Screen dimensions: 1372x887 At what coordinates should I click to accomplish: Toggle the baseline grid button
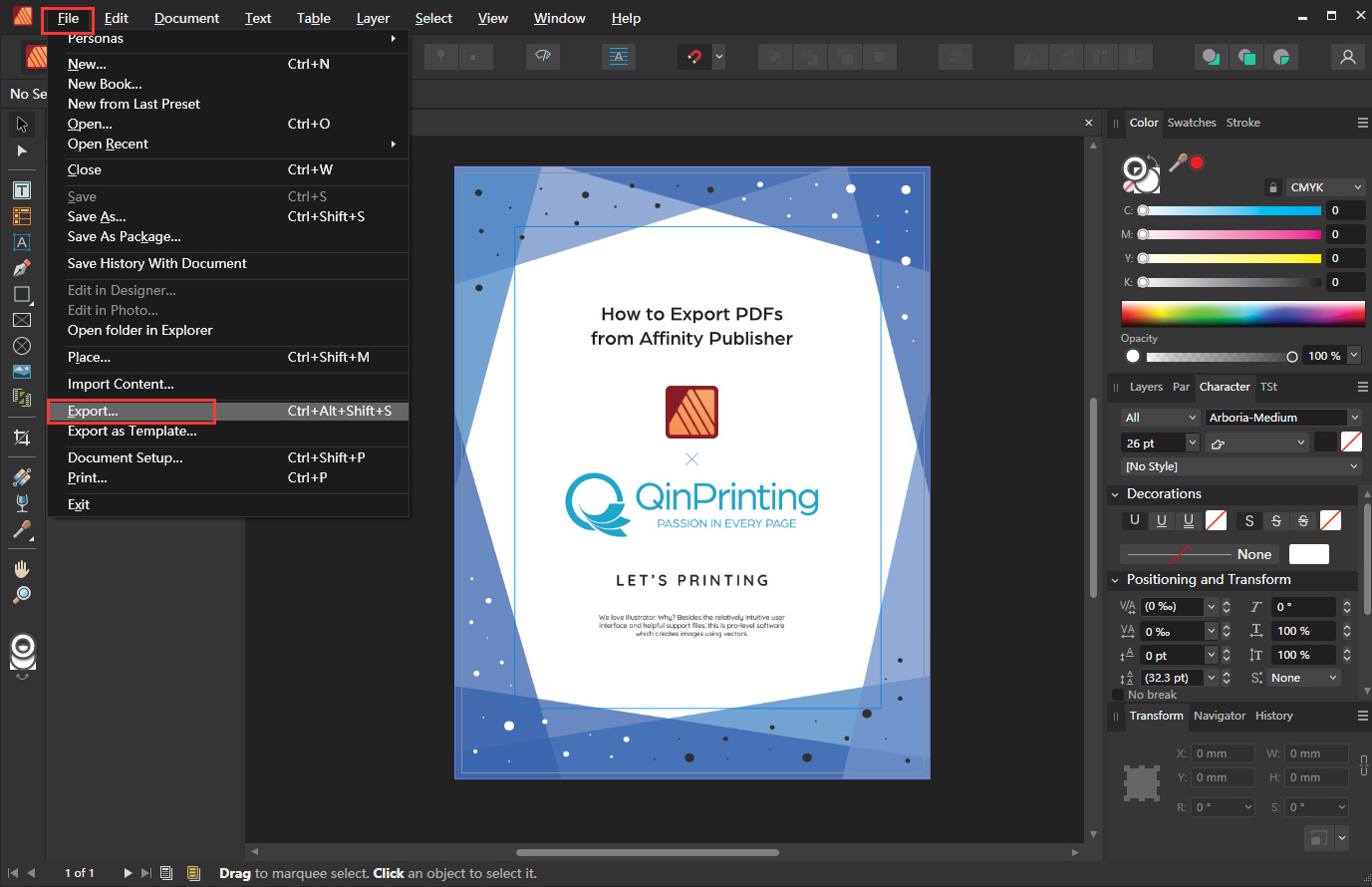click(619, 56)
